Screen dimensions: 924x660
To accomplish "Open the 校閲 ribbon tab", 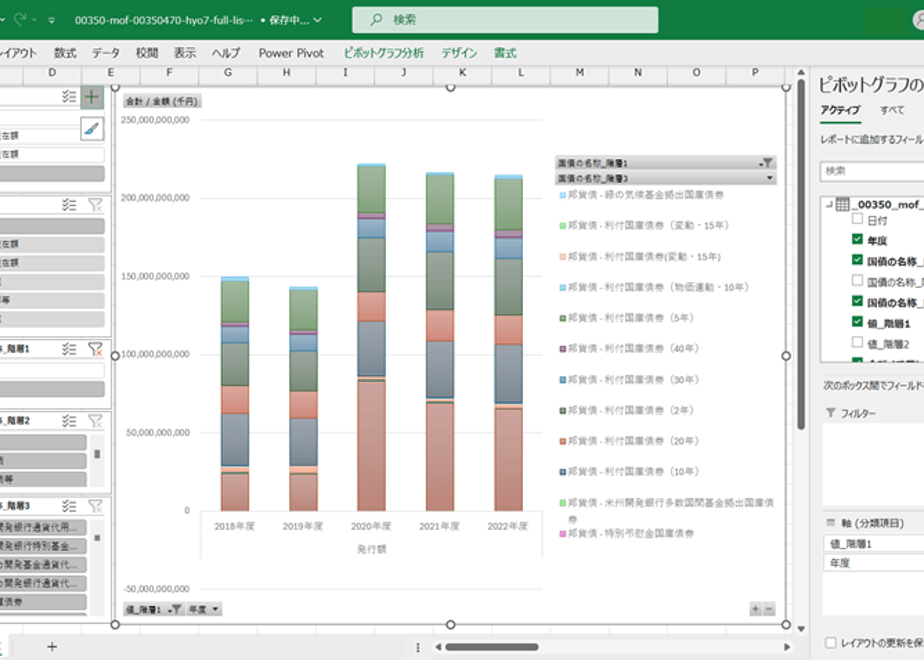I will tap(147, 53).
